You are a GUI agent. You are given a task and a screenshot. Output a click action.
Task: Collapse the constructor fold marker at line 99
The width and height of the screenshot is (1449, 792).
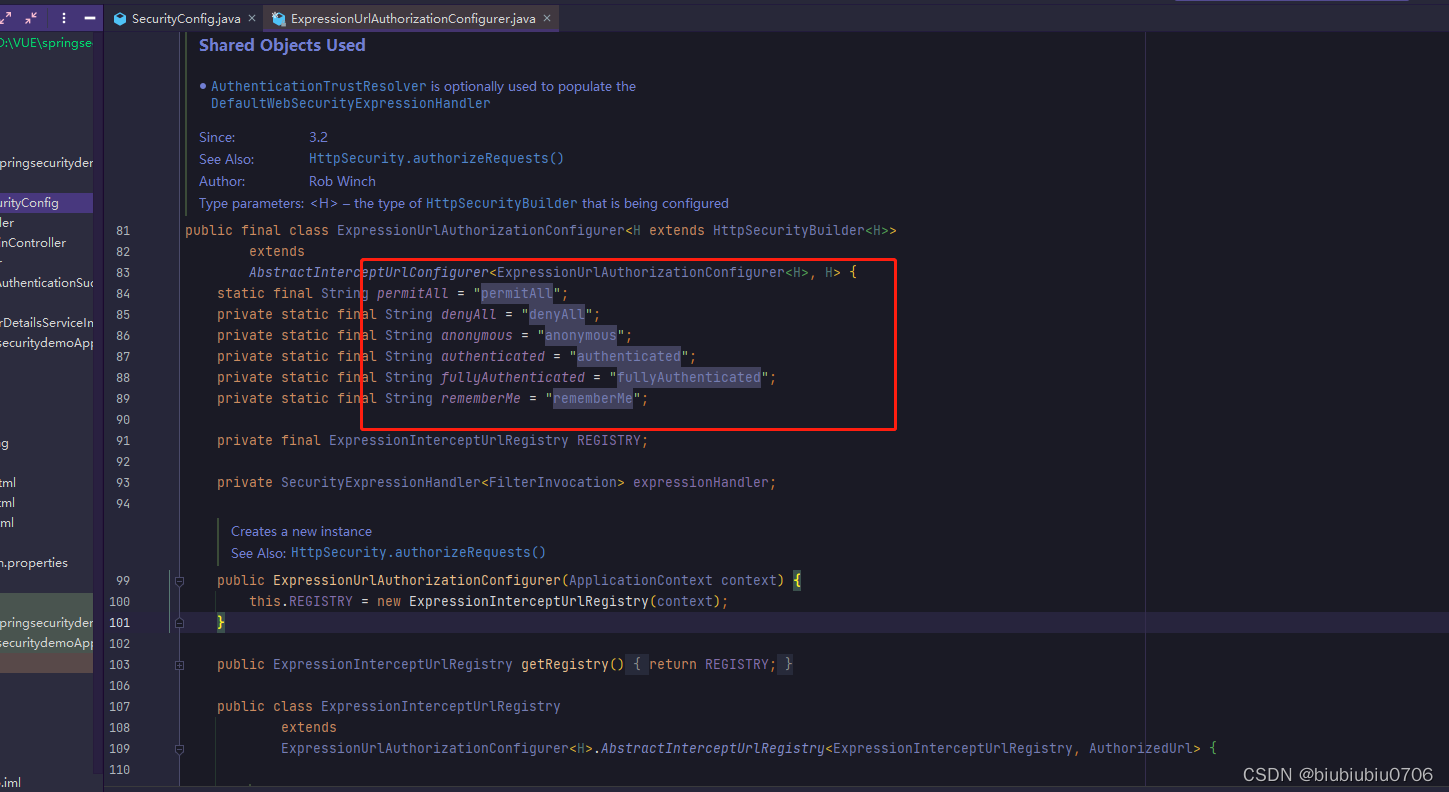point(179,580)
